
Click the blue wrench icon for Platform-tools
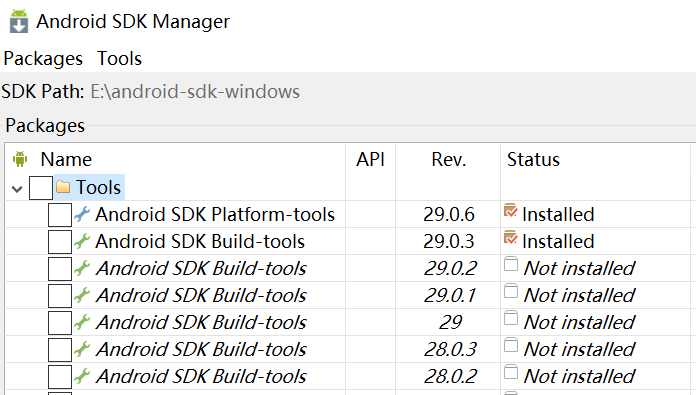pyautogui.click(x=82, y=214)
